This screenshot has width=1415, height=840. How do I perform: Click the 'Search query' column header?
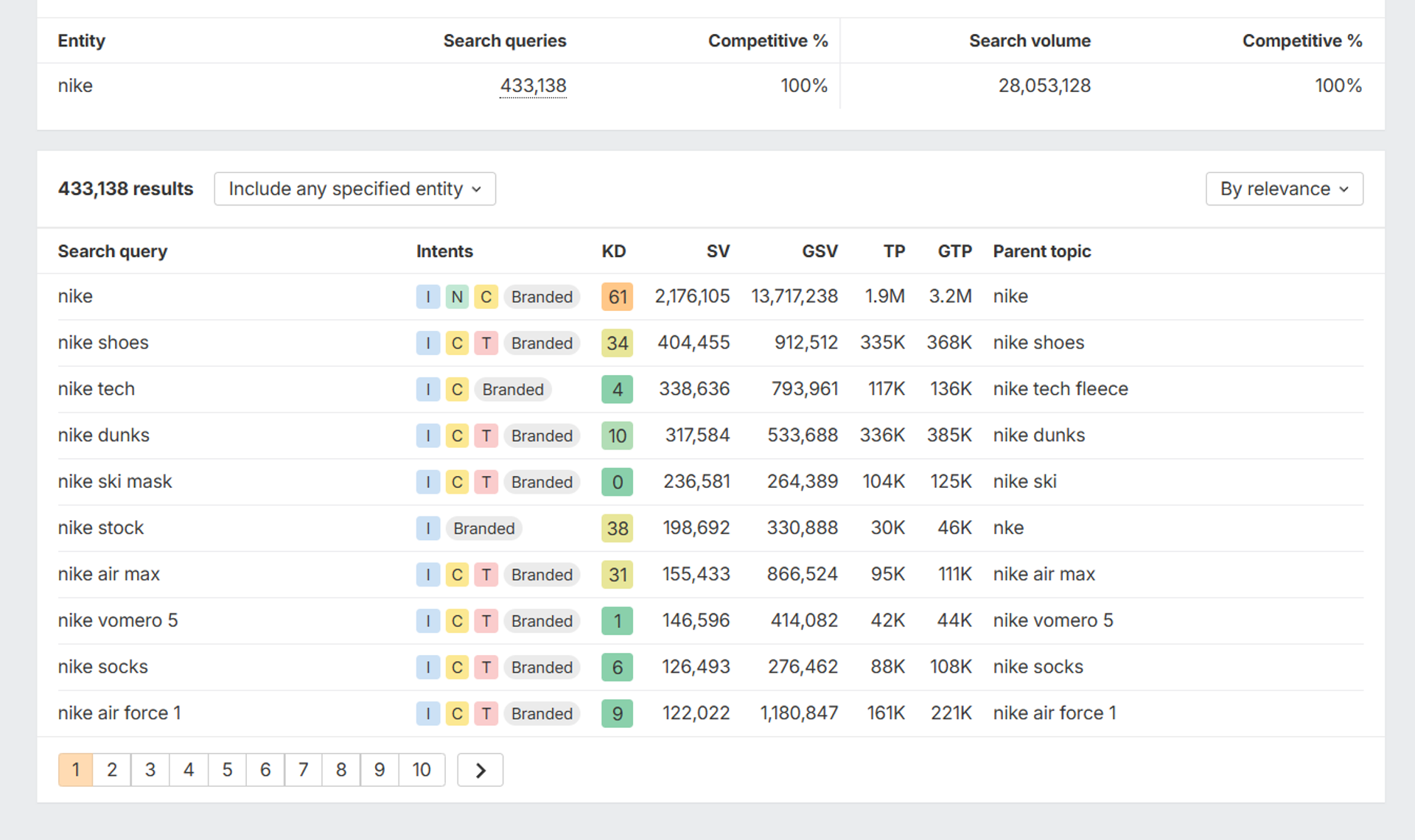coord(113,251)
